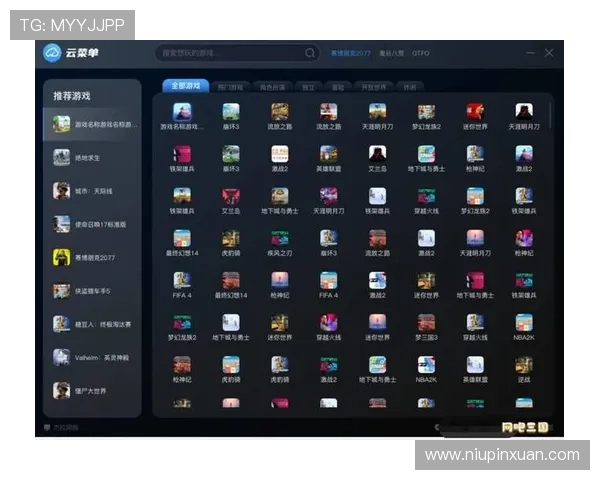
Task: Switch to the 全部游戏 tab
Action: click(186, 87)
